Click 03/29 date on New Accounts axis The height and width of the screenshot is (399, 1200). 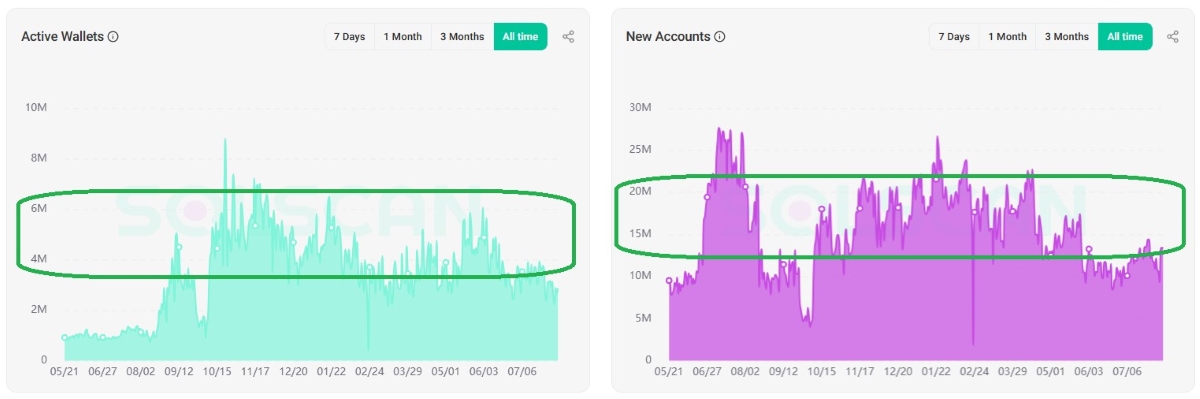[1012, 371]
